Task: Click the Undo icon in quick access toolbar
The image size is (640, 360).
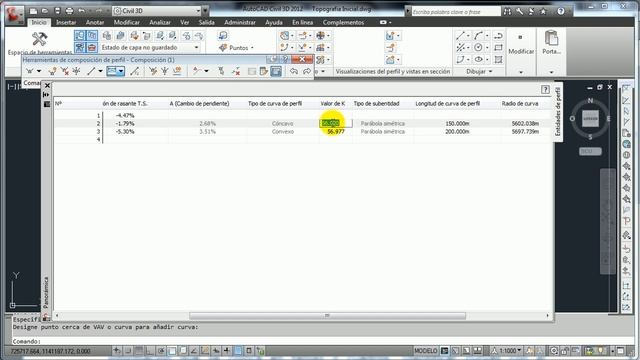Action: (82, 11)
